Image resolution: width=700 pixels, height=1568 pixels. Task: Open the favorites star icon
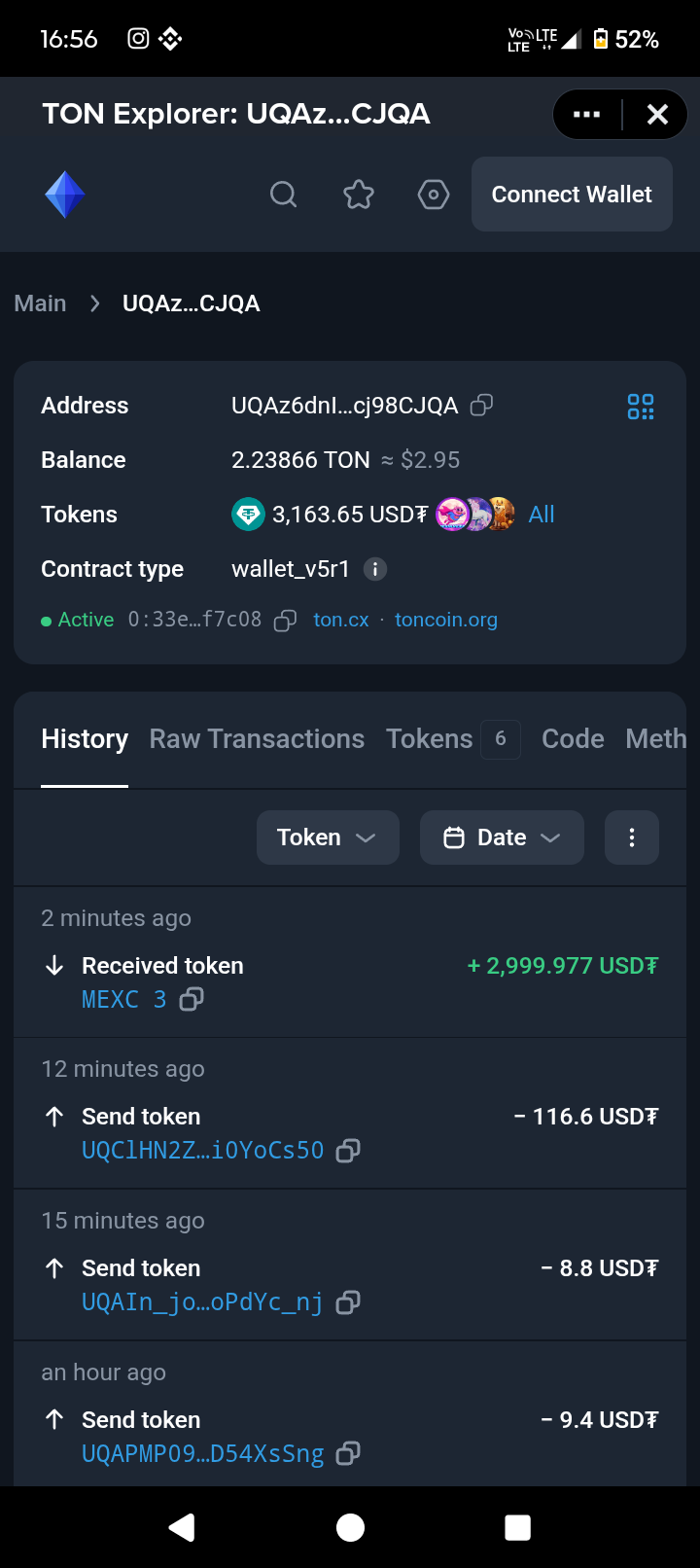coord(359,195)
